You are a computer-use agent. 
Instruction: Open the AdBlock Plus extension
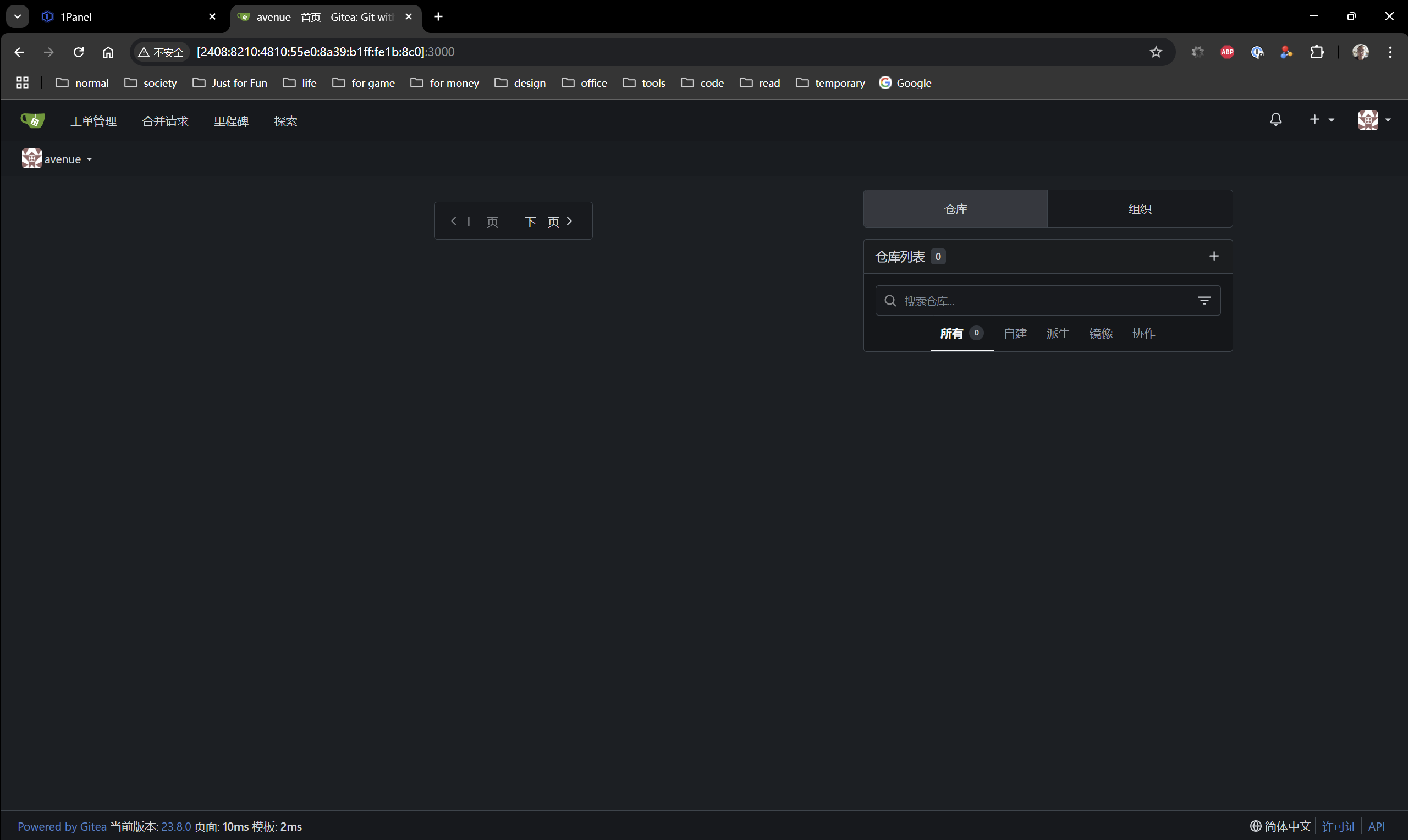(x=1227, y=52)
